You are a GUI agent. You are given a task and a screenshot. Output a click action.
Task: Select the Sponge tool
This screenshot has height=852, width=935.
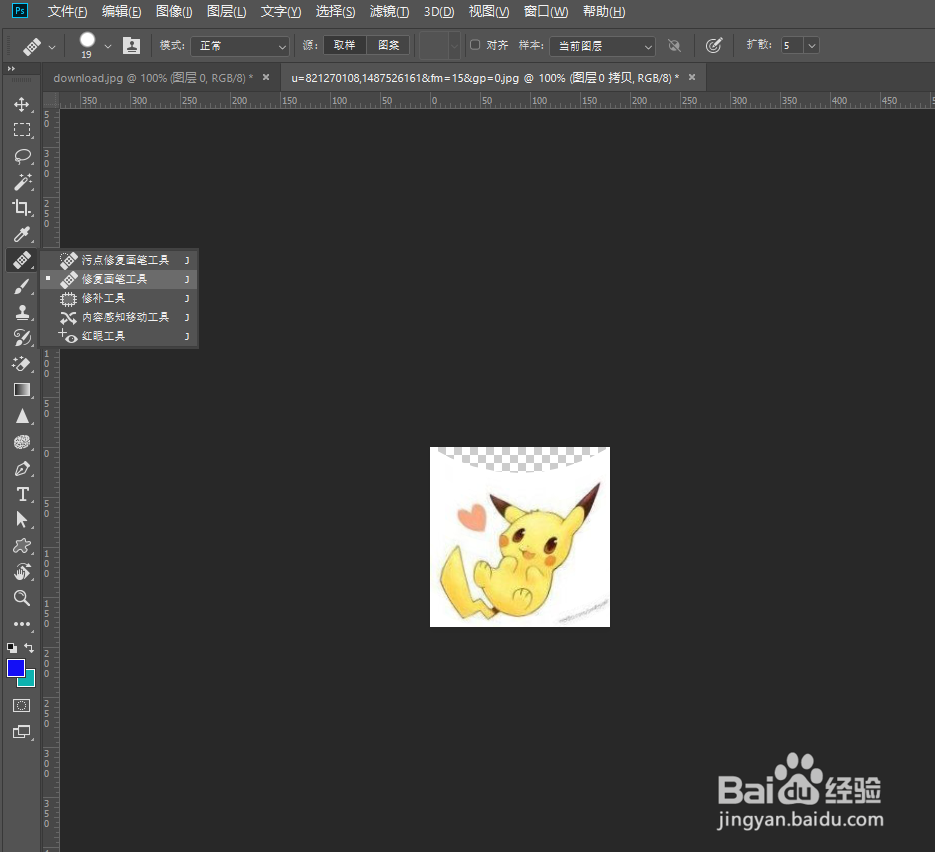[x=22, y=442]
